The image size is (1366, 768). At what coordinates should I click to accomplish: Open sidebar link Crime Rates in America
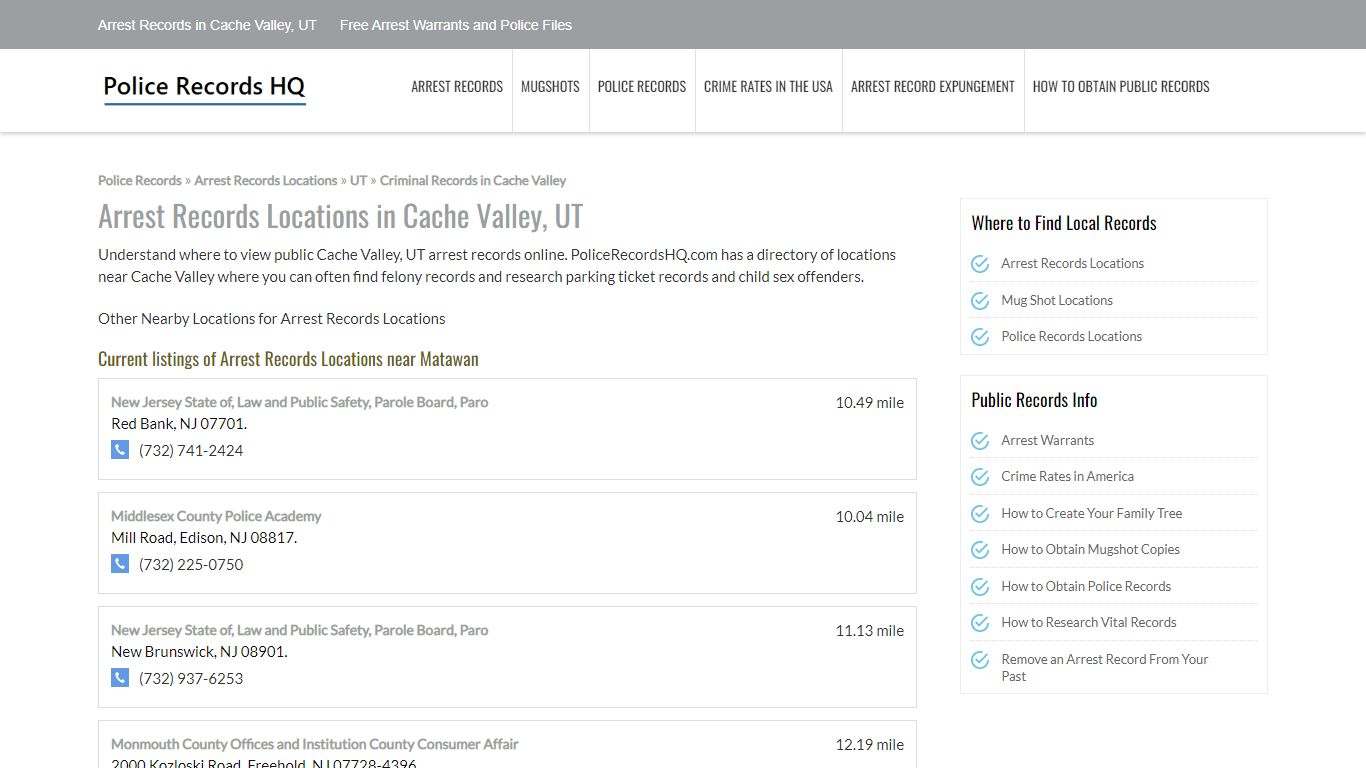[x=1068, y=477]
